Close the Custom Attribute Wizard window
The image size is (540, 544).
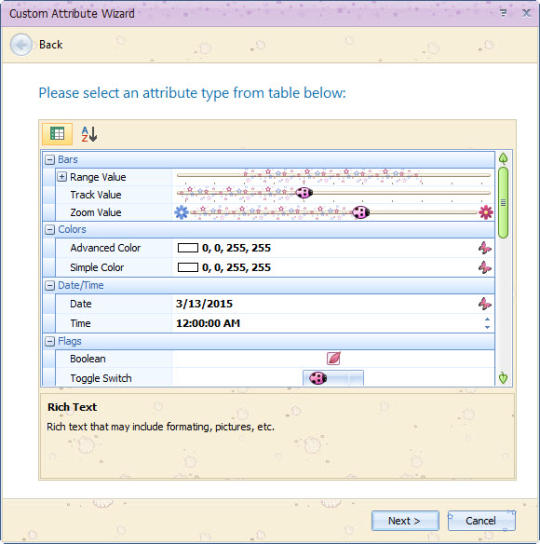(526, 13)
